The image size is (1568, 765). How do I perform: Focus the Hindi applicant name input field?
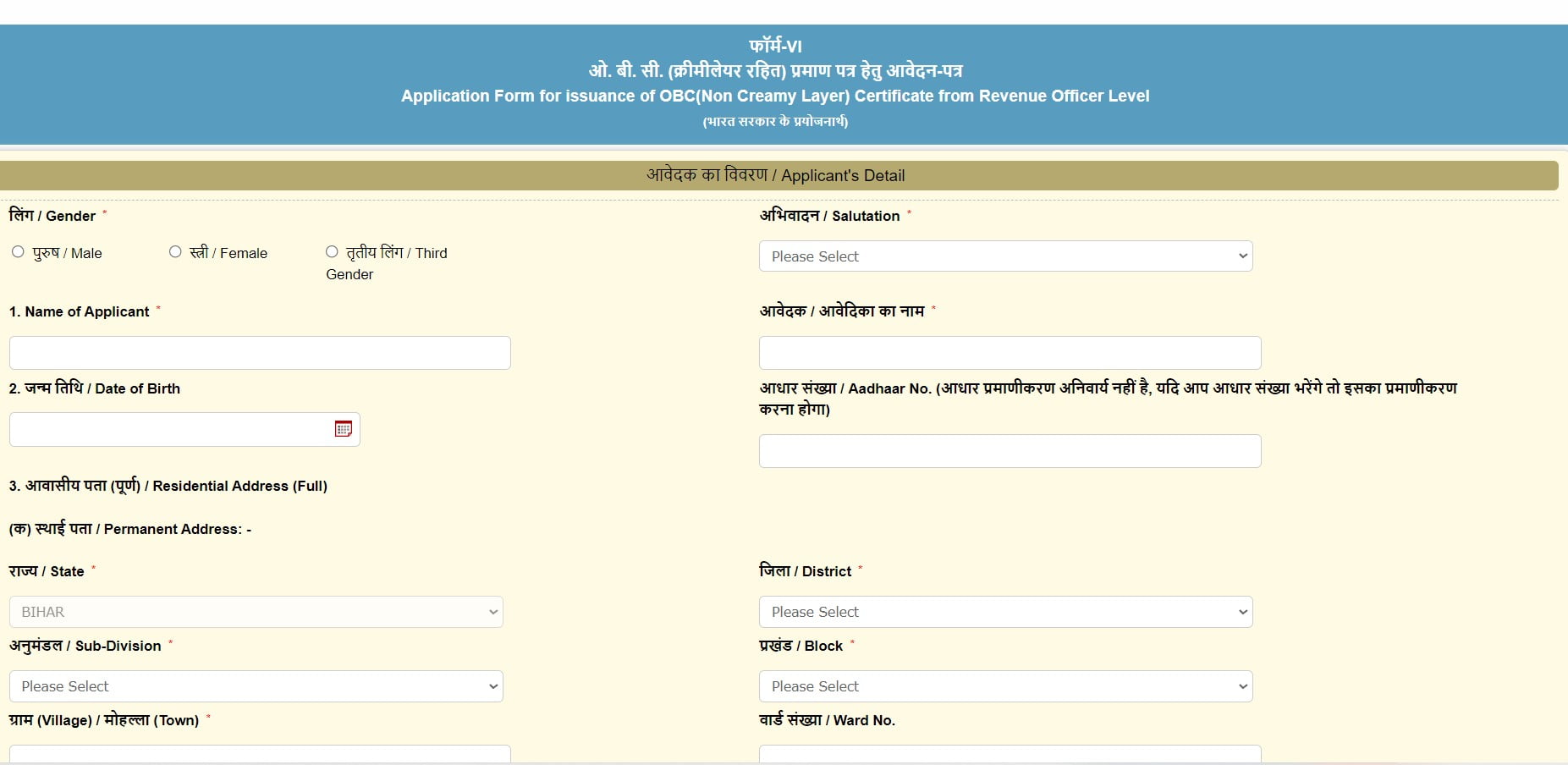[1010, 353]
